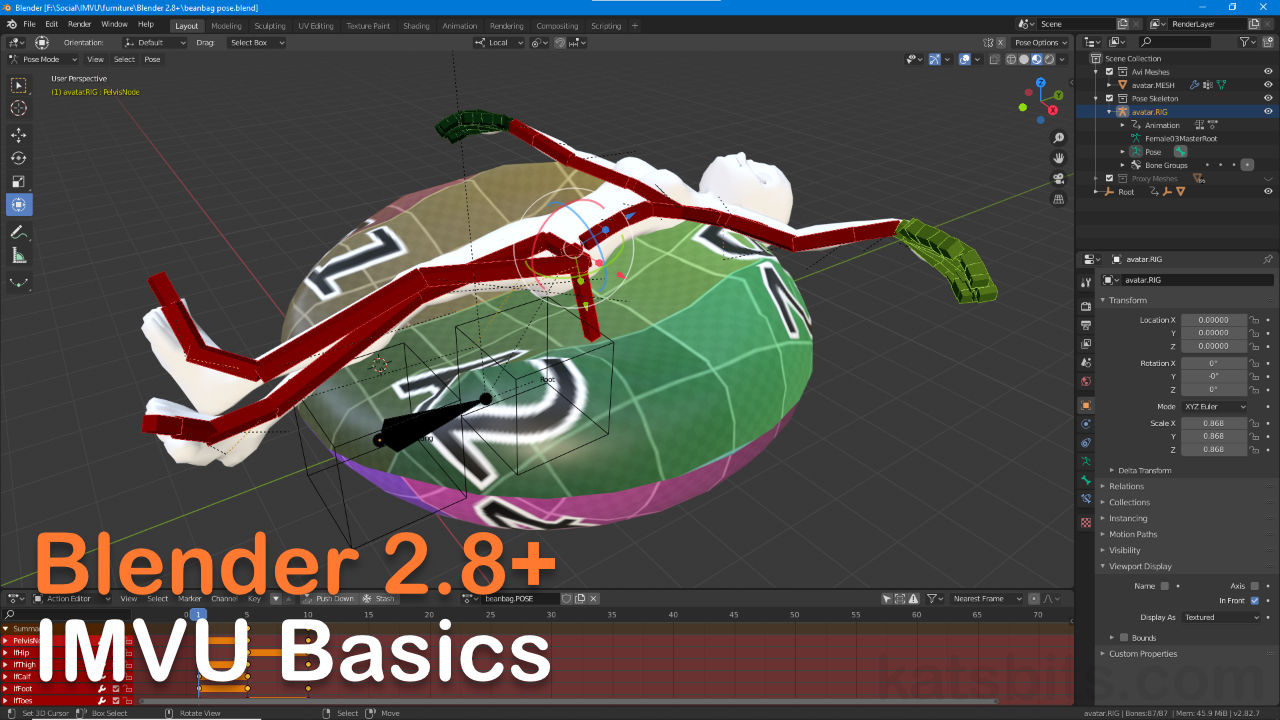Screen dimensions: 1280x720
Task: Hide avatar.MESH with eye icon
Action: pos(1268,85)
